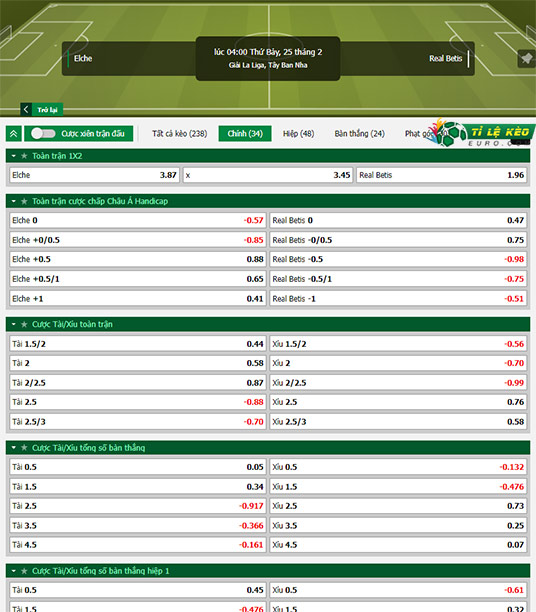Toggle the Cược xiên trận đấu switch
The height and width of the screenshot is (612, 536).
(43, 134)
